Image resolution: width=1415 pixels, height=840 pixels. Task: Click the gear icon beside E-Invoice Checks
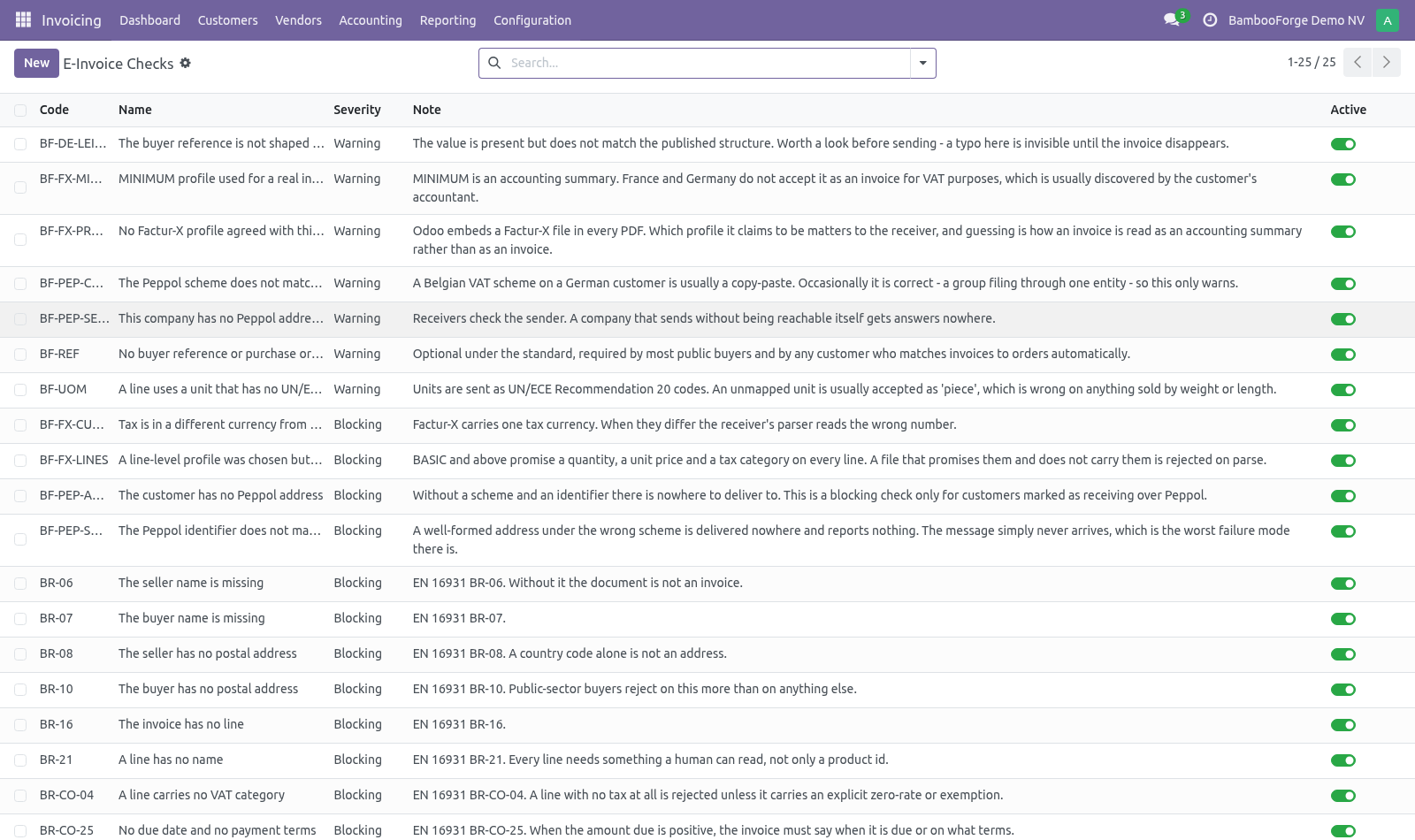coord(185,63)
